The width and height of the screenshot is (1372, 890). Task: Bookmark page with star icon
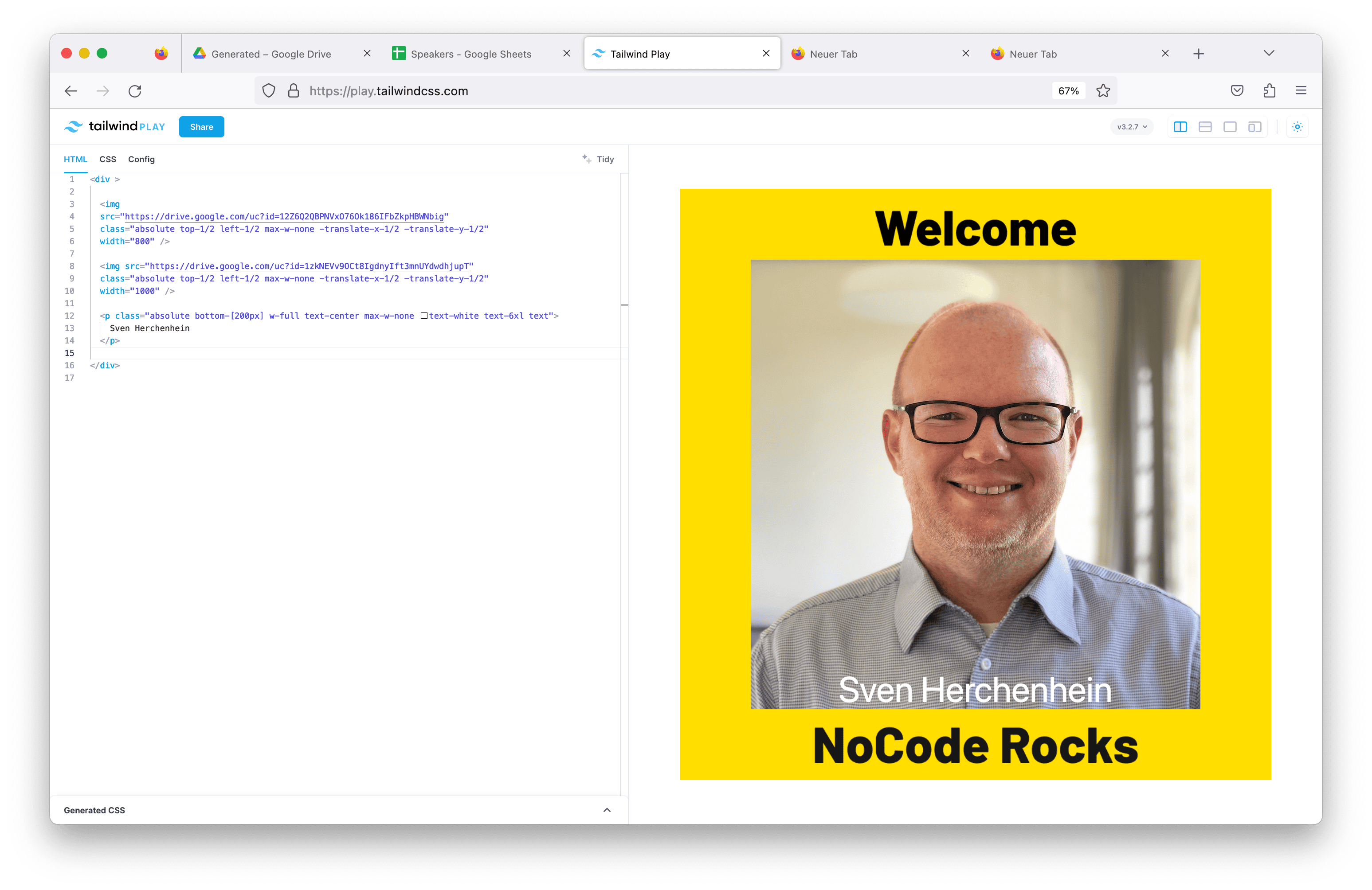coord(1103,91)
